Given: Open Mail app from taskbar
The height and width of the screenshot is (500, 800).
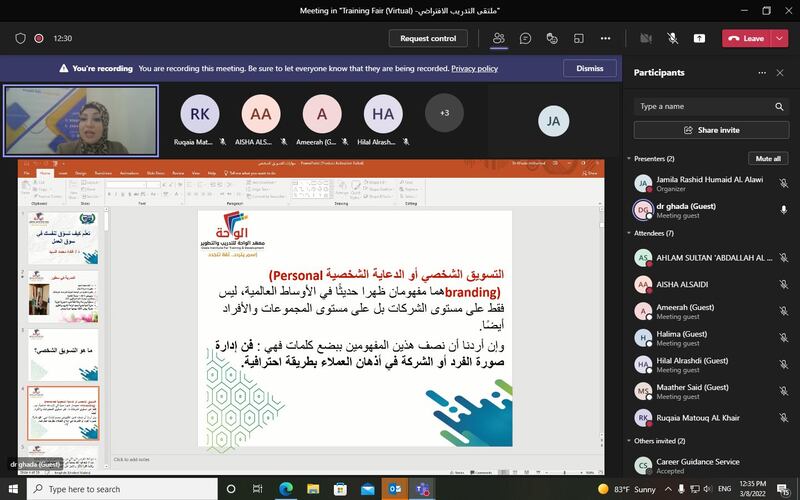Looking at the screenshot, I should coord(367,489).
